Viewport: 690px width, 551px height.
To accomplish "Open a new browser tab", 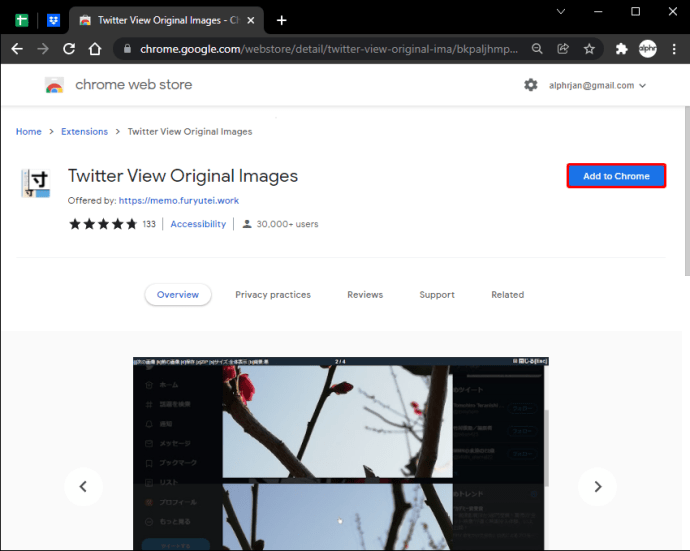I will [x=282, y=20].
